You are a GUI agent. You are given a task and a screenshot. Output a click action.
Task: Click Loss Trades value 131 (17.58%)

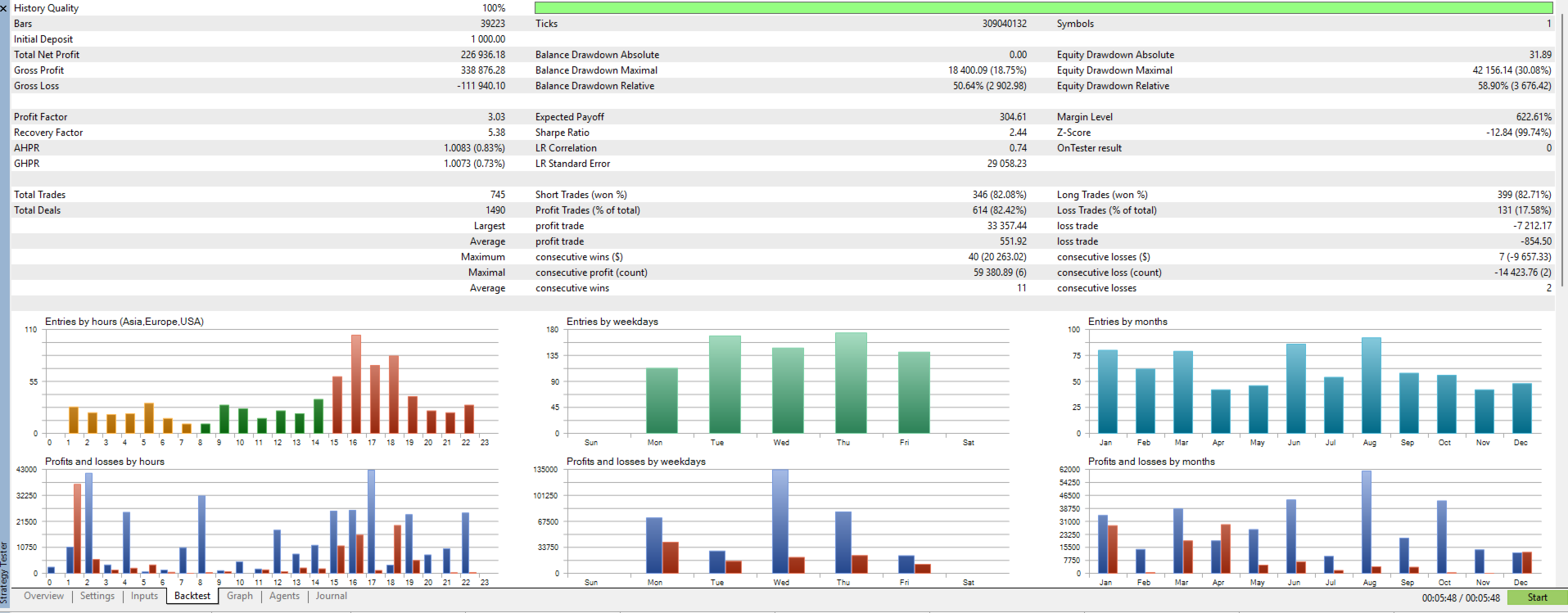coord(1525,210)
